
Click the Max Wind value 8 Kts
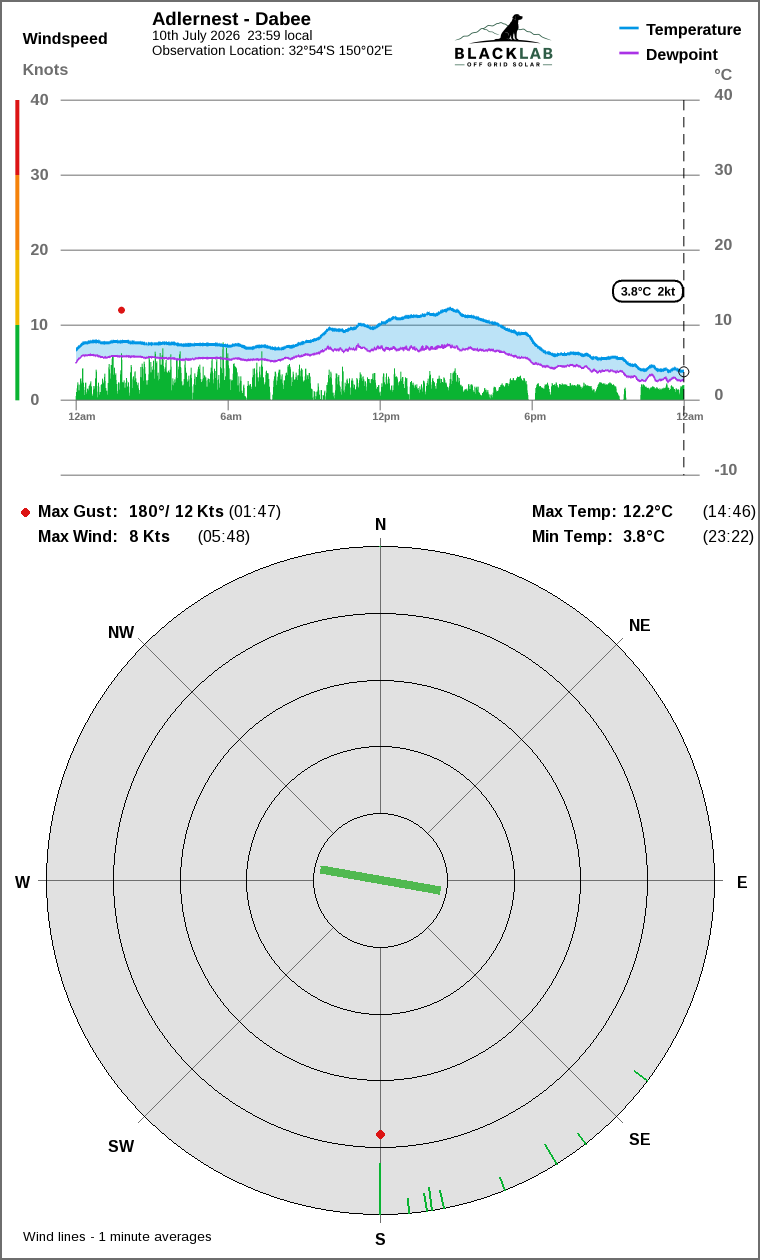click(149, 537)
